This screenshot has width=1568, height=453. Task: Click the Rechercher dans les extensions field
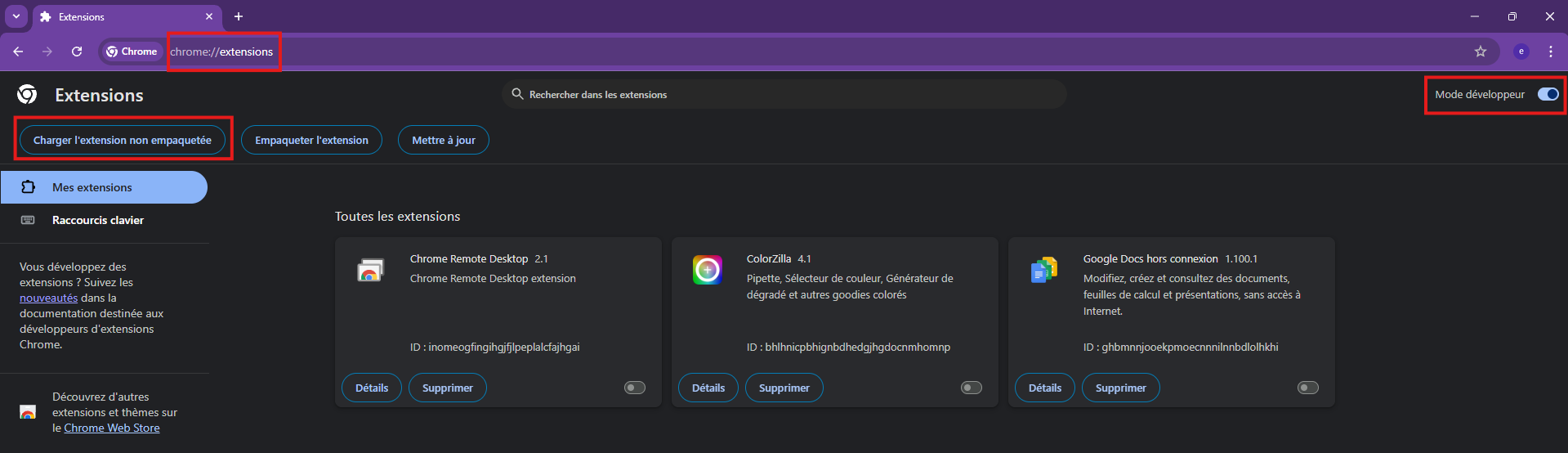click(784, 95)
